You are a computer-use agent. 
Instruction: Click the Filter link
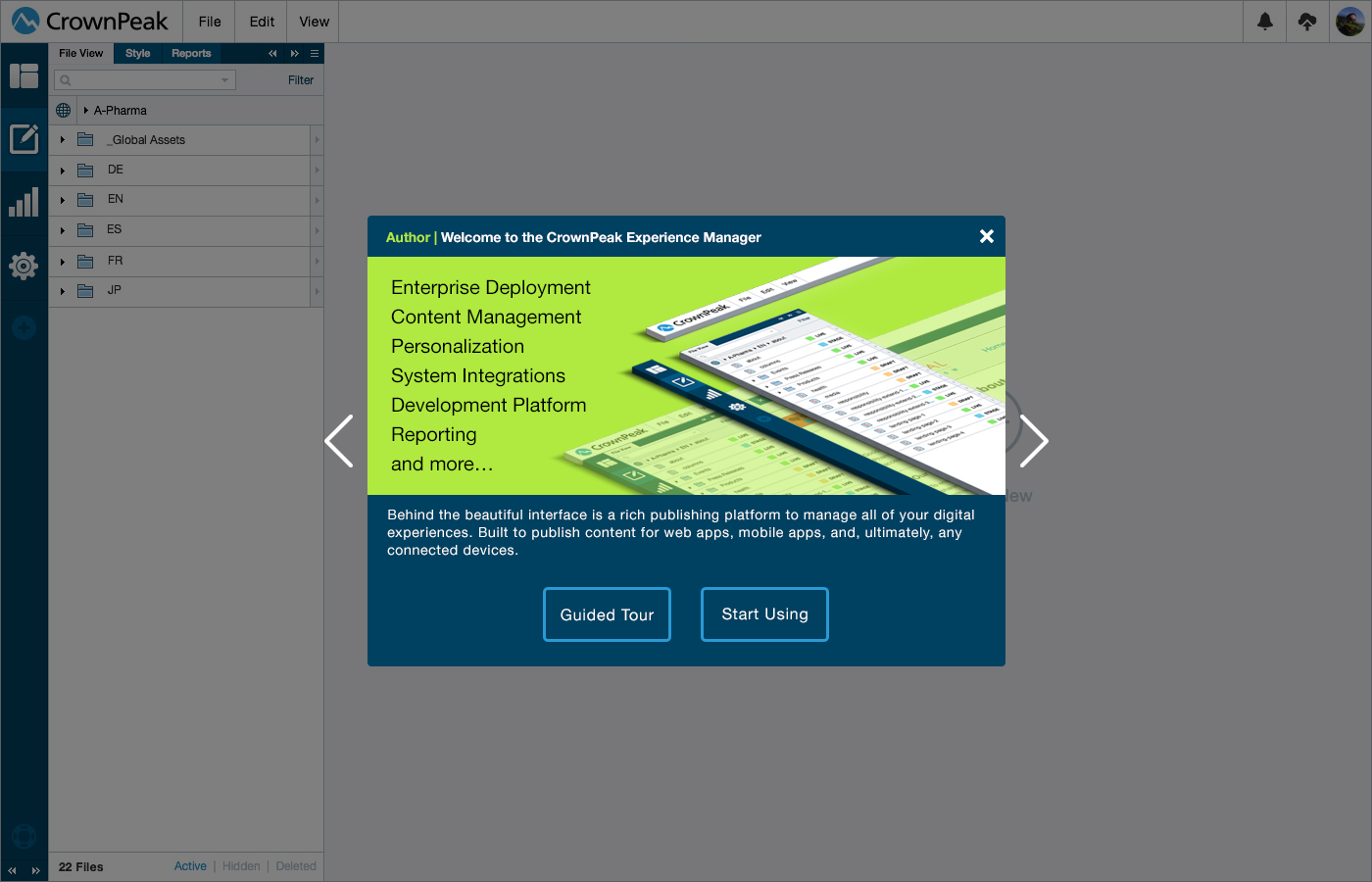pyautogui.click(x=301, y=80)
